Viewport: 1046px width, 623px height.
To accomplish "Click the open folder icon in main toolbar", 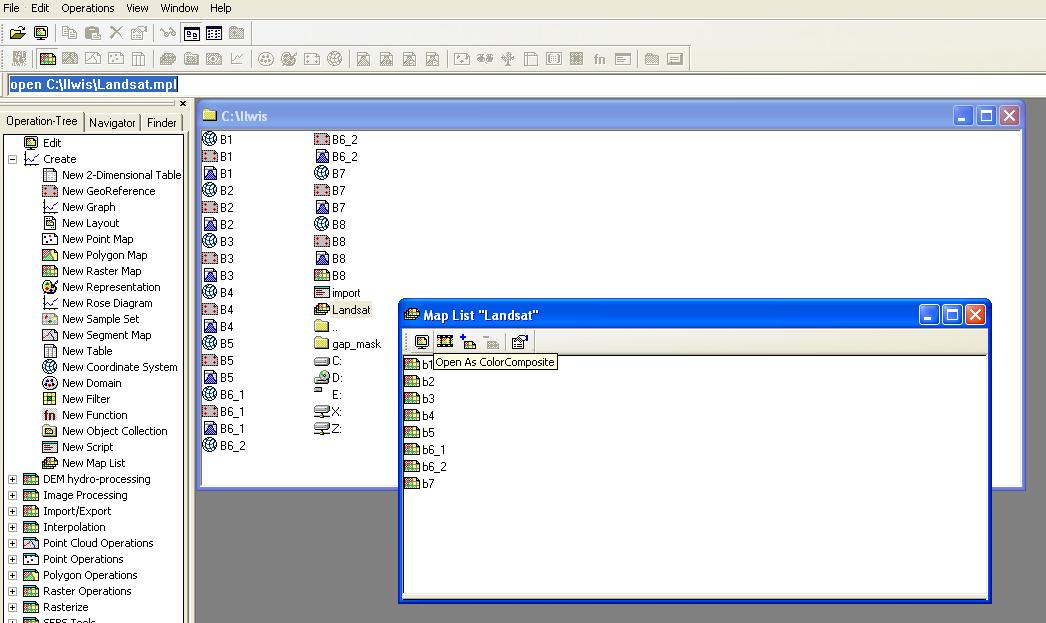I will pos(18,33).
